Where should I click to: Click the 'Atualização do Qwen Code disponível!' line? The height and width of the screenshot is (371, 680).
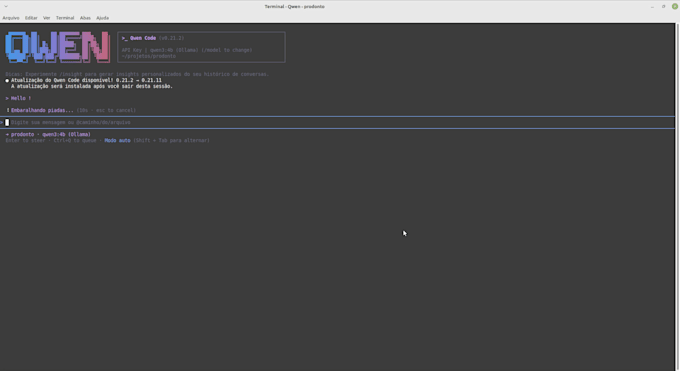coord(86,80)
